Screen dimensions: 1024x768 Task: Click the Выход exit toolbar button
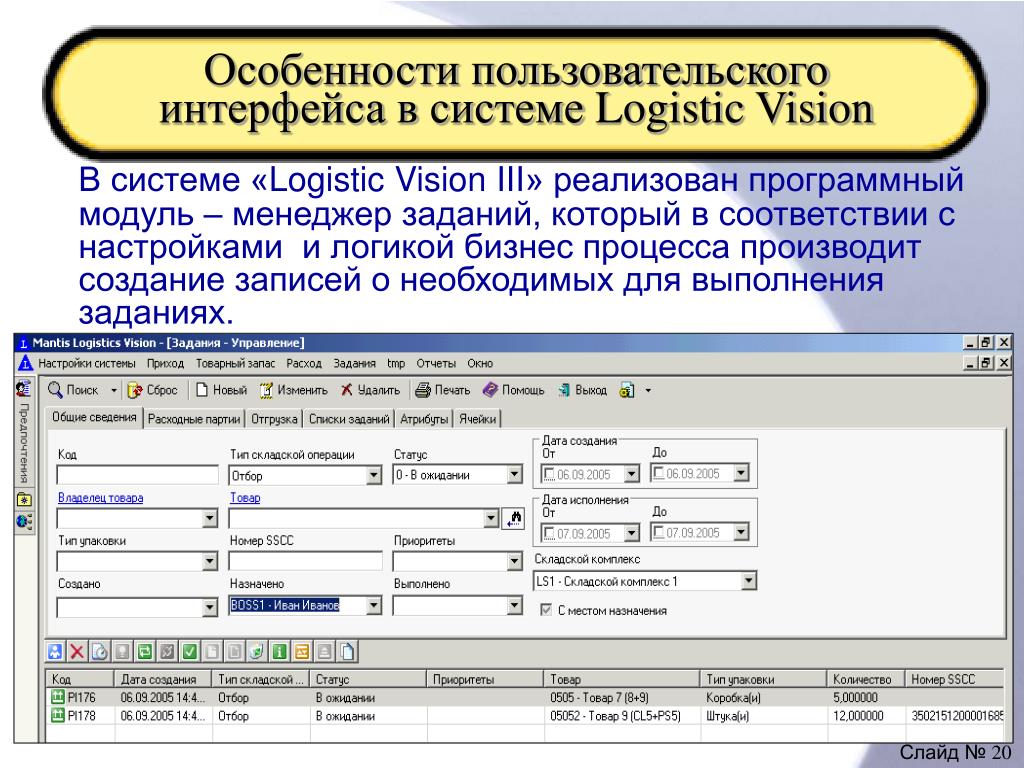pyautogui.click(x=583, y=390)
